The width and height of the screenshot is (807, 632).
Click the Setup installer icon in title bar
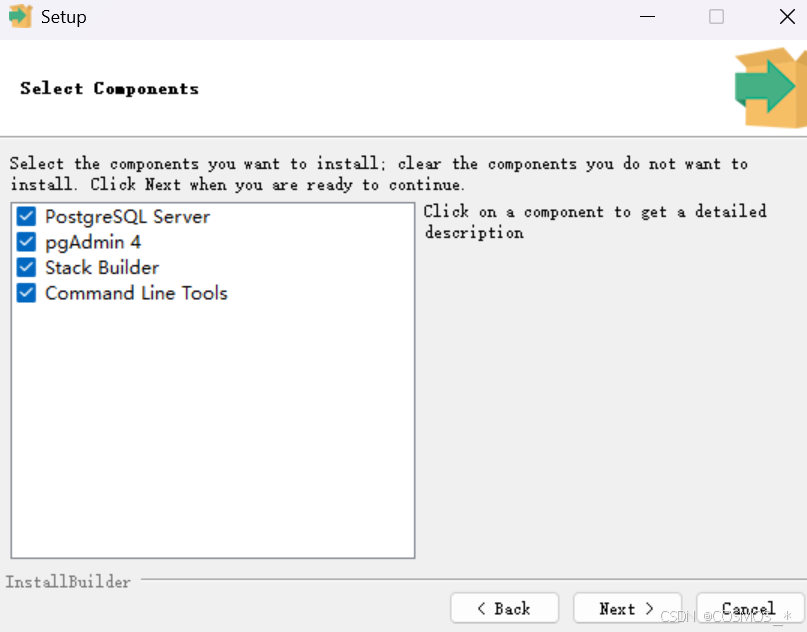[x=20, y=16]
